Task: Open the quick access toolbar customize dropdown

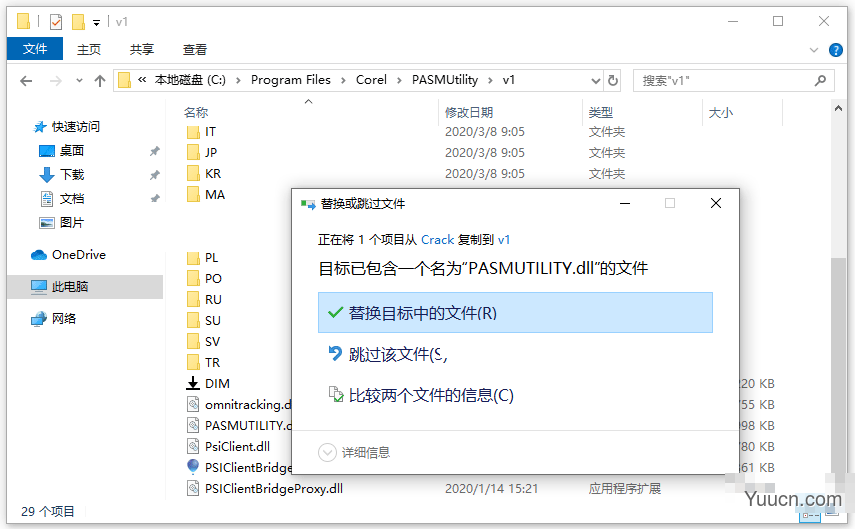Action: (x=97, y=22)
